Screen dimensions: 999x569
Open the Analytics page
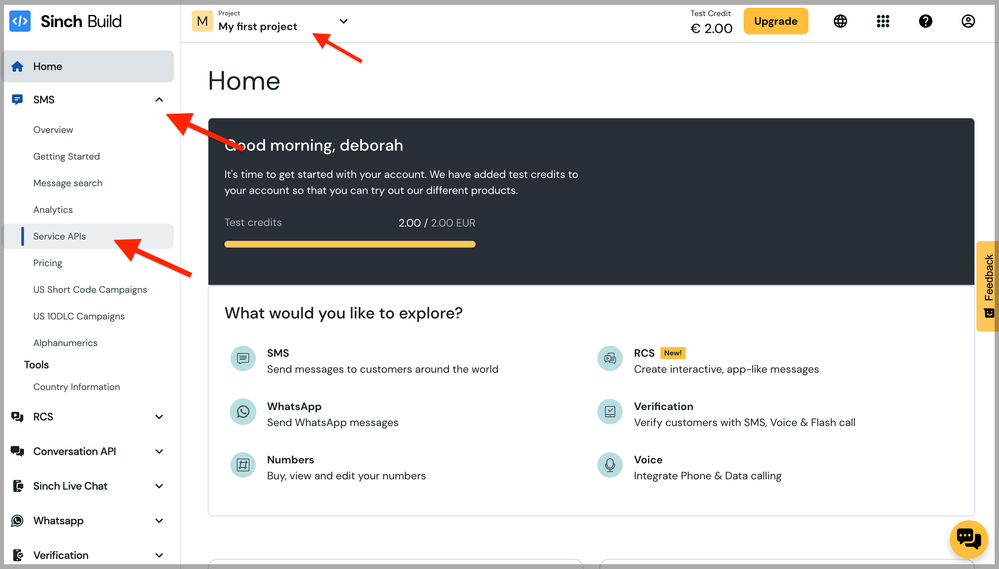tap(53, 210)
